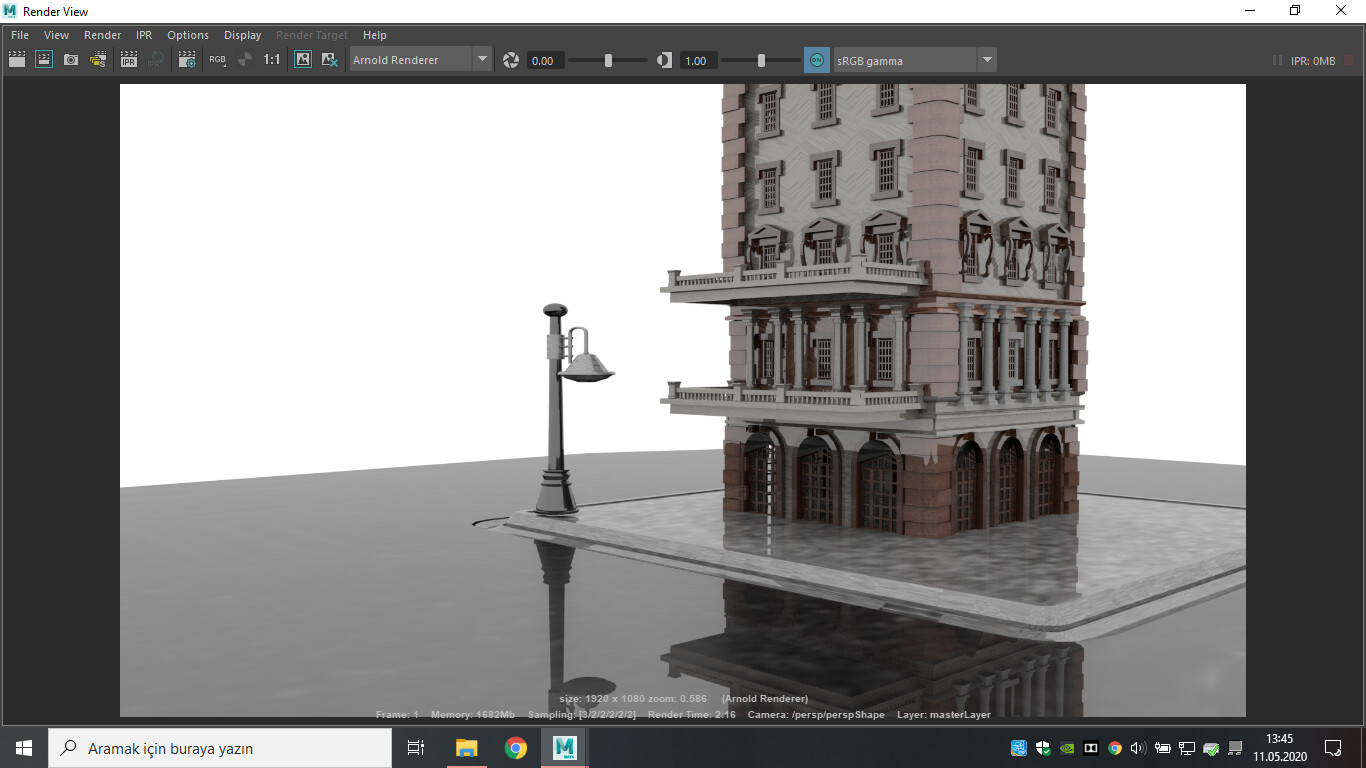Click the gamma value field showing 1.00
This screenshot has height=768, width=1366.
click(x=697, y=61)
